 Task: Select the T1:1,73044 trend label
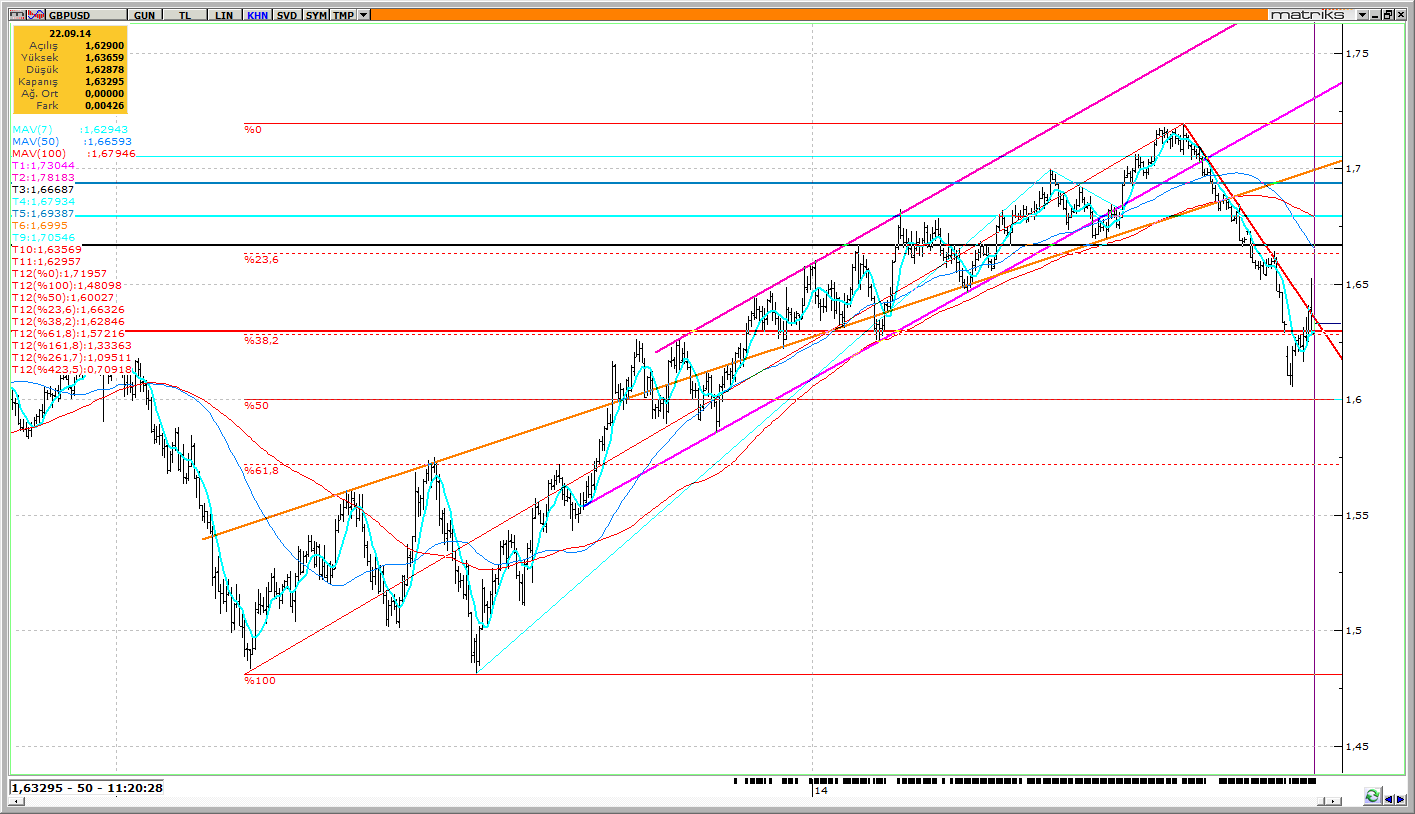(x=43, y=166)
